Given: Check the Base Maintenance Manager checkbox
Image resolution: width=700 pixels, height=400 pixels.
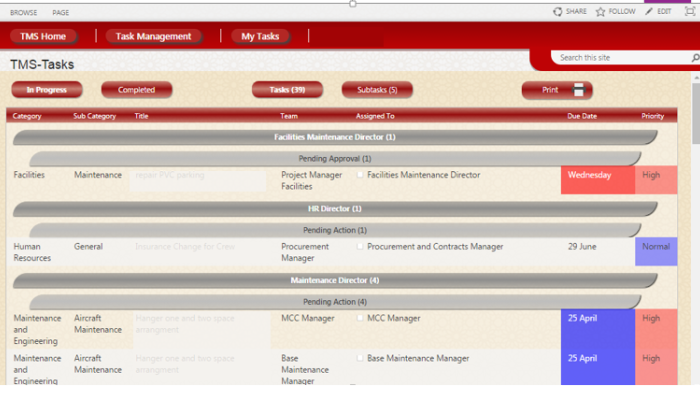Looking at the screenshot, I should 360,358.
